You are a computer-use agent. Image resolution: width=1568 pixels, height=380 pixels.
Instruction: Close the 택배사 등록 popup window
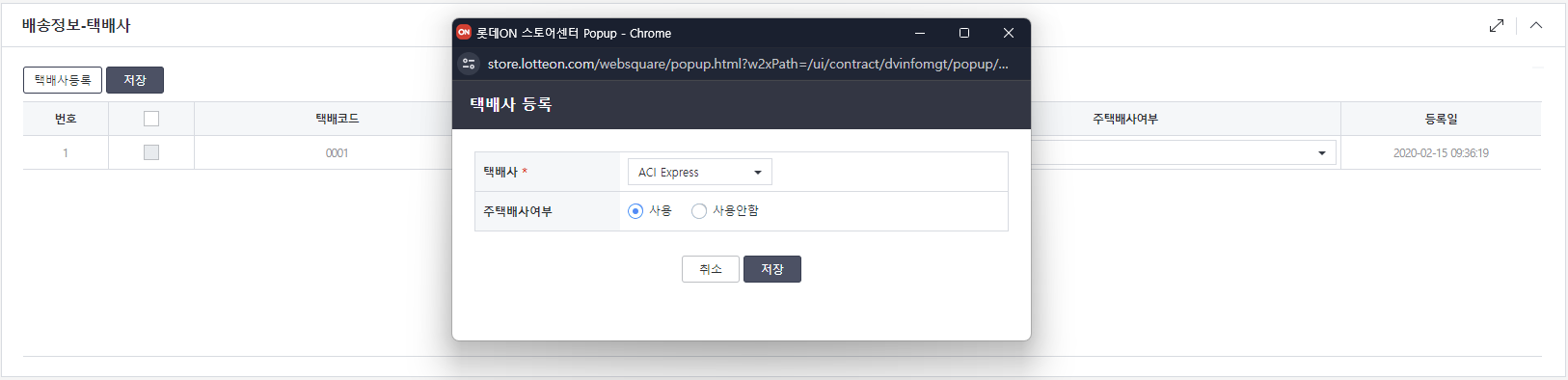pos(1009,33)
